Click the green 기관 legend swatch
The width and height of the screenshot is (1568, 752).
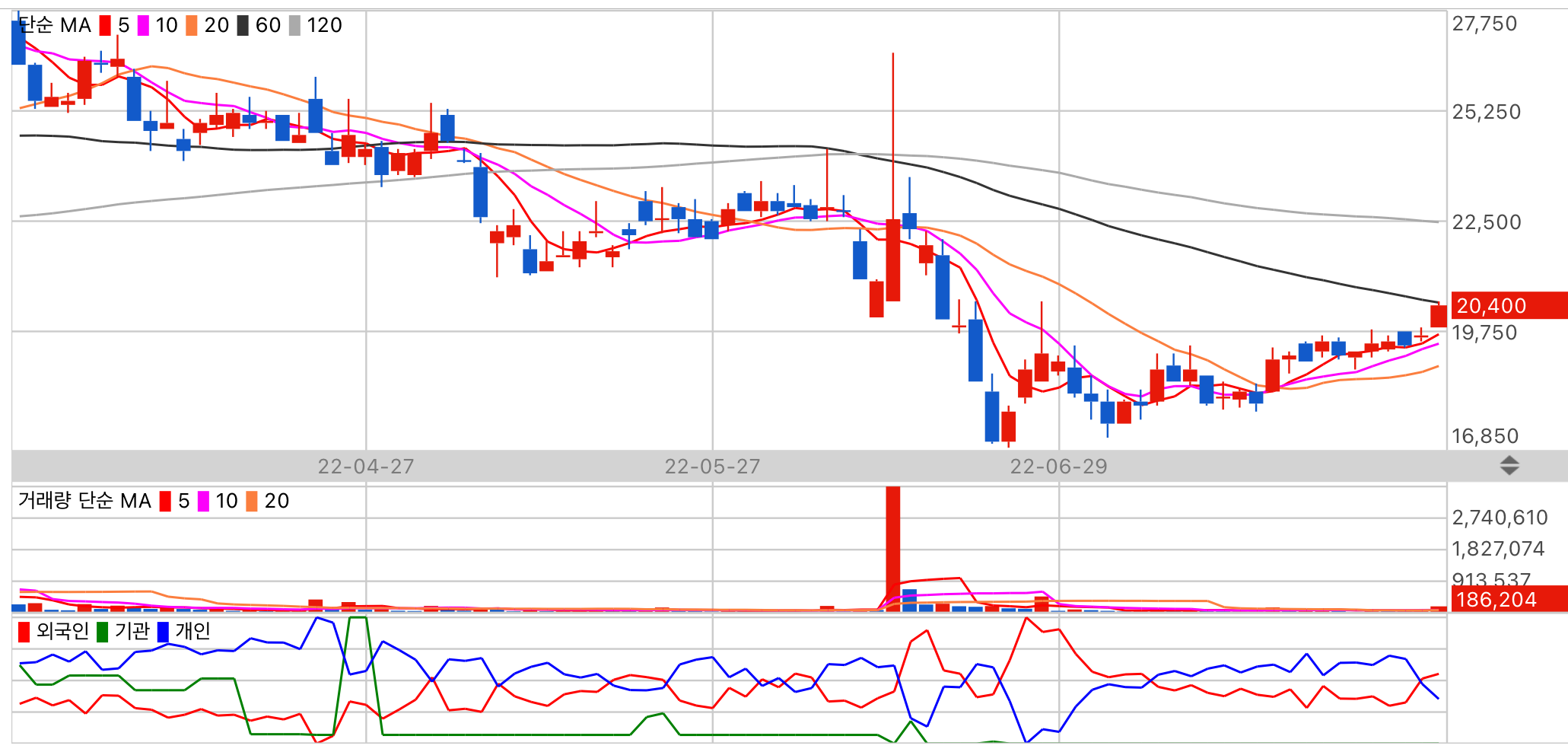tap(103, 632)
